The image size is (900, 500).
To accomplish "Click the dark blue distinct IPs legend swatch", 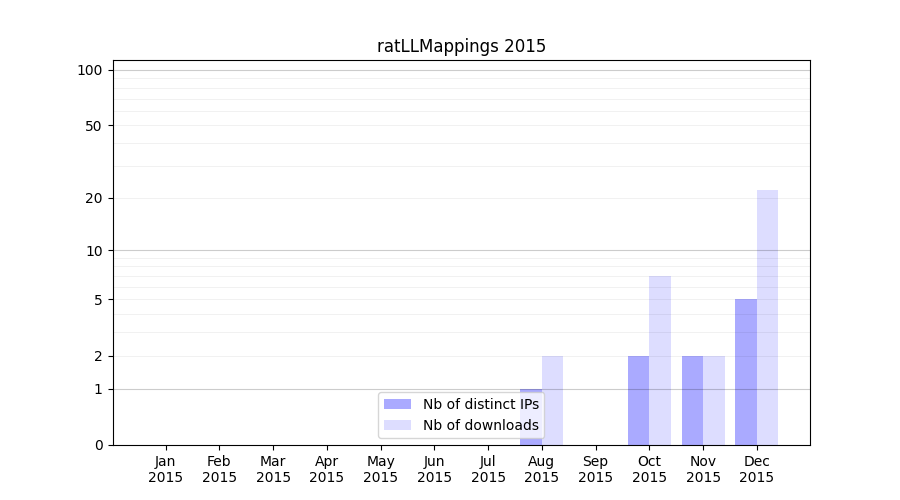I will [397, 404].
